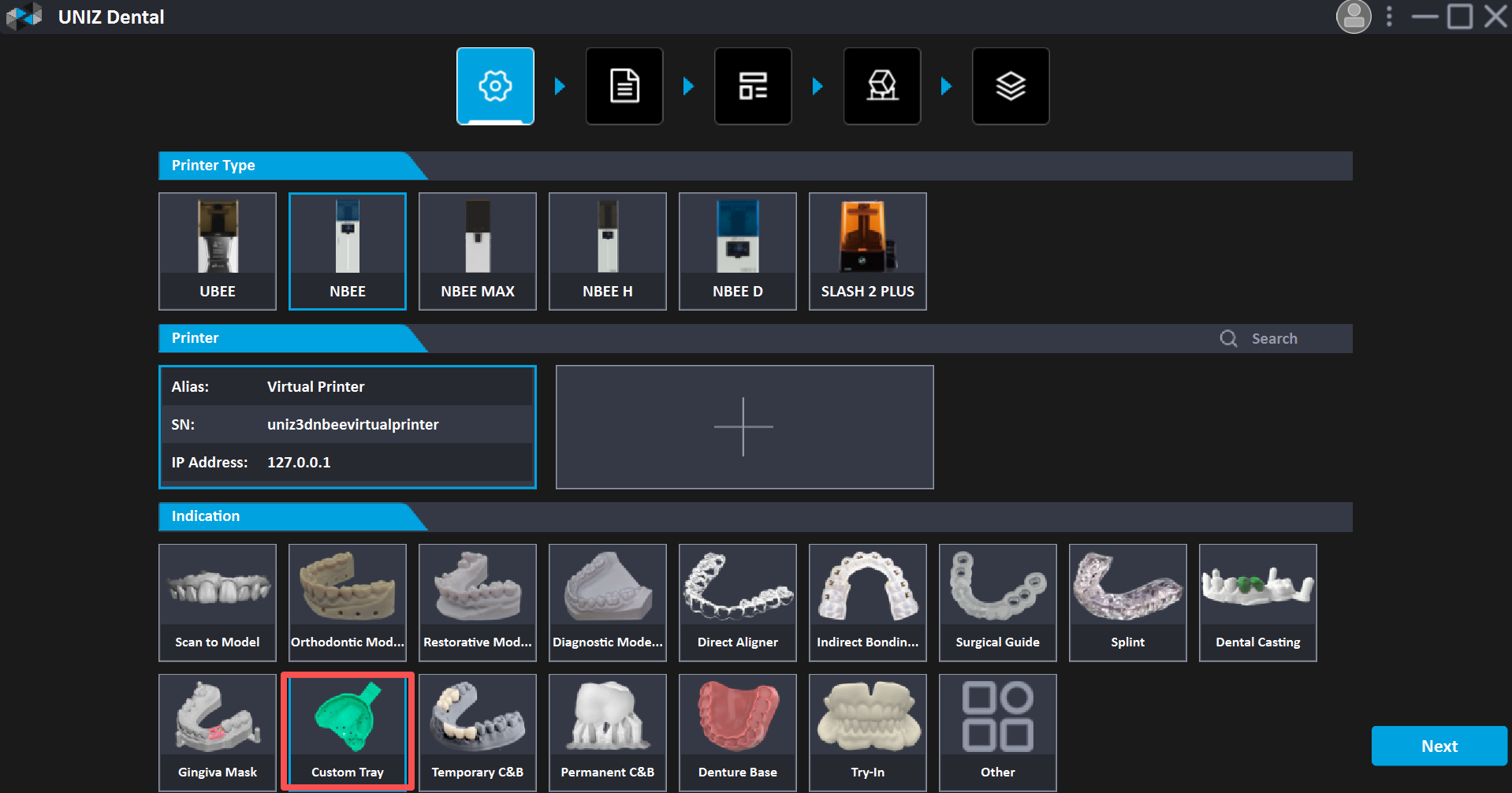This screenshot has height=793, width=1512.
Task: Open the layout workflow step icon
Action: [753, 86]
